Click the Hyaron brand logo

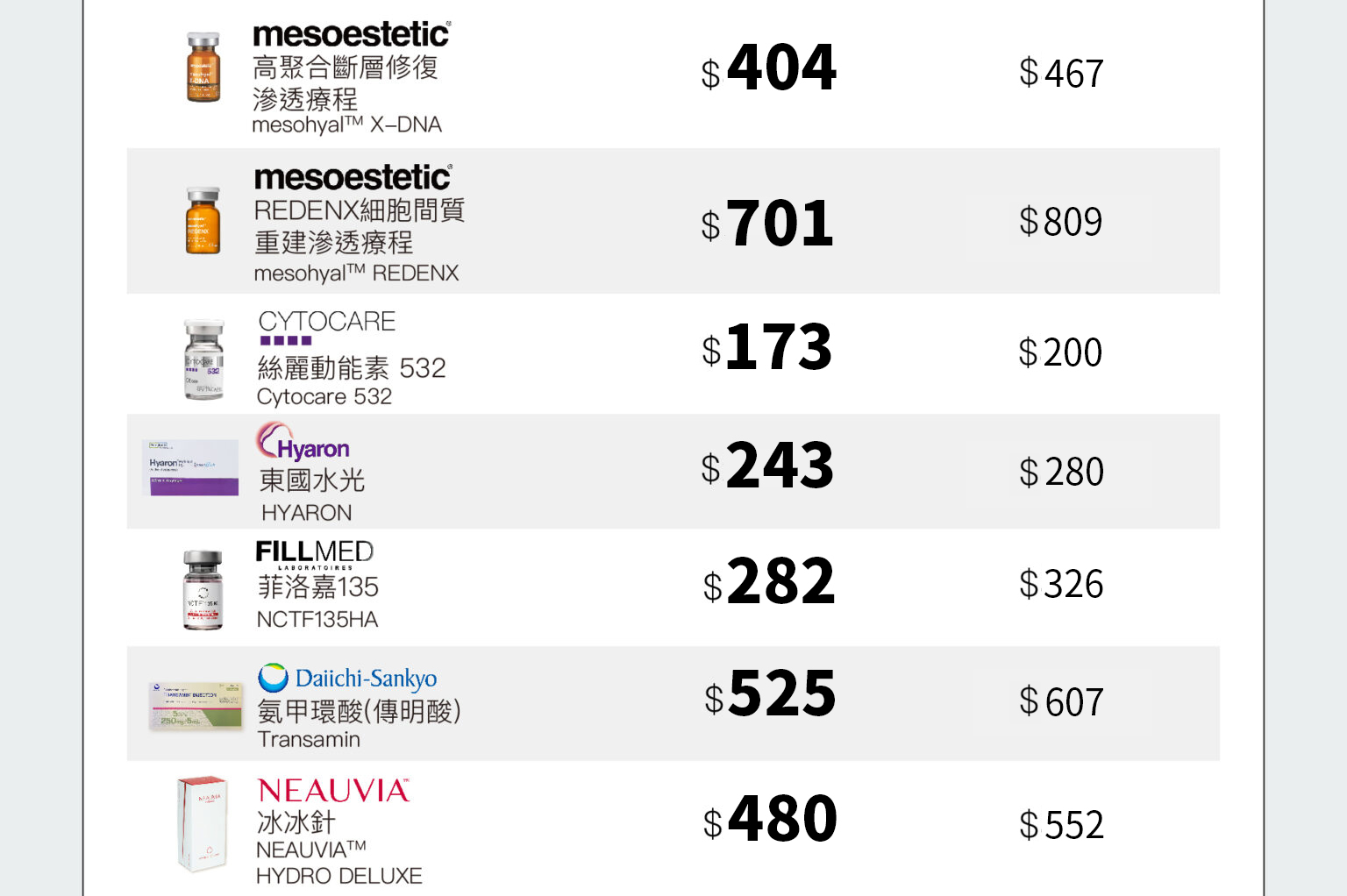tap(303, 443)
